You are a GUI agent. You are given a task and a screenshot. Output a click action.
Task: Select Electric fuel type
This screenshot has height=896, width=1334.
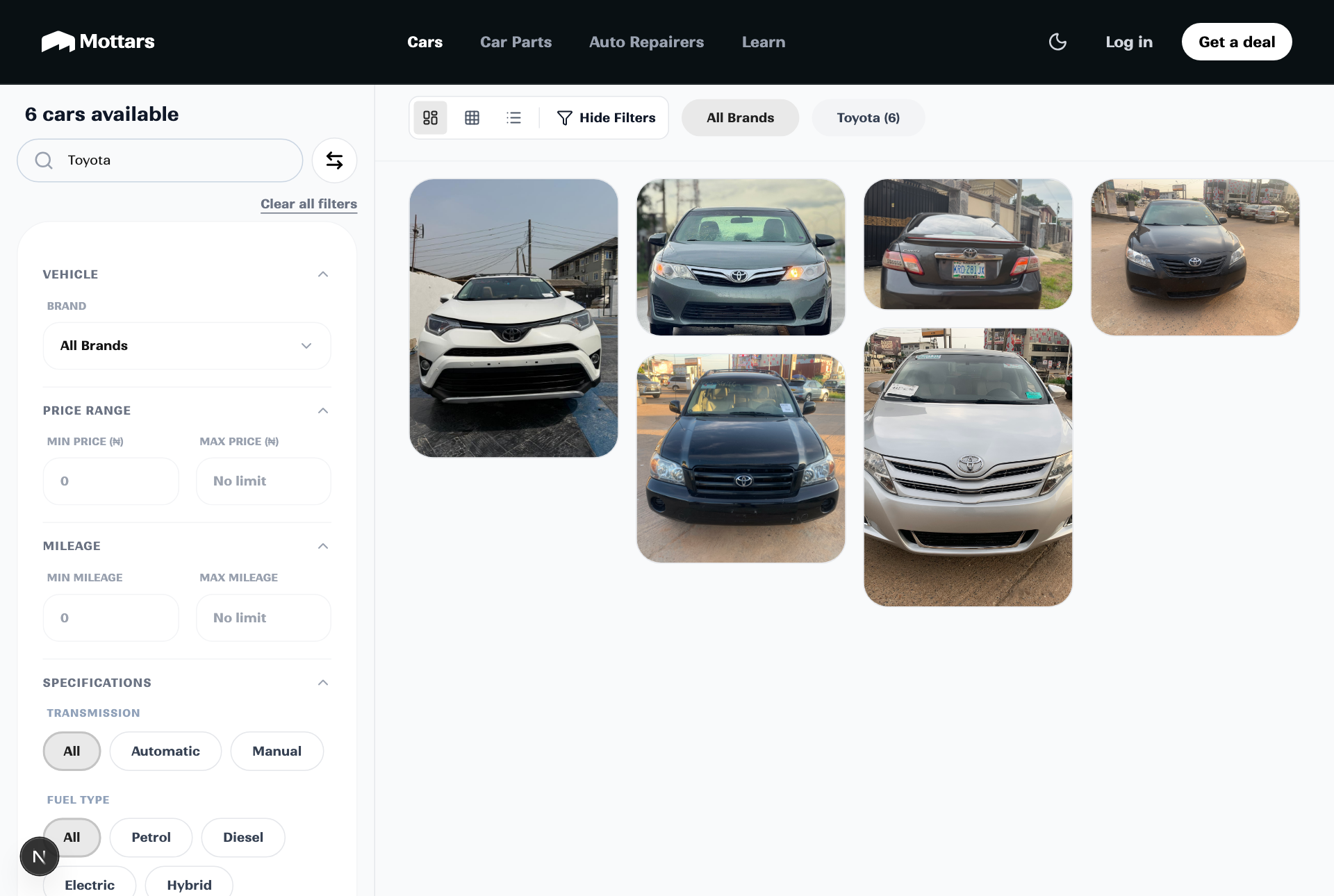coord(90,883)
